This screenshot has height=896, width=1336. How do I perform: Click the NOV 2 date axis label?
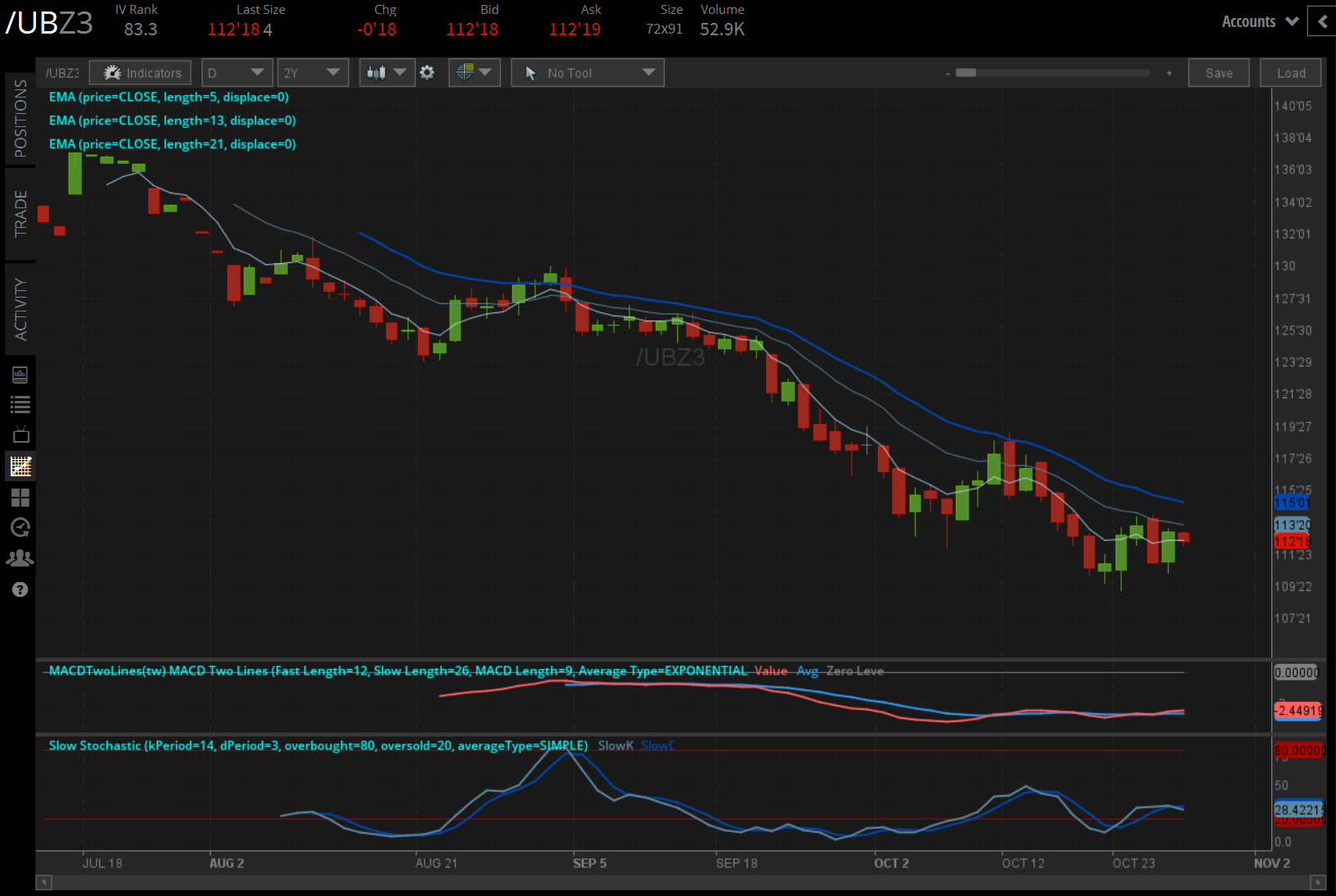[x=1272, y=863]
